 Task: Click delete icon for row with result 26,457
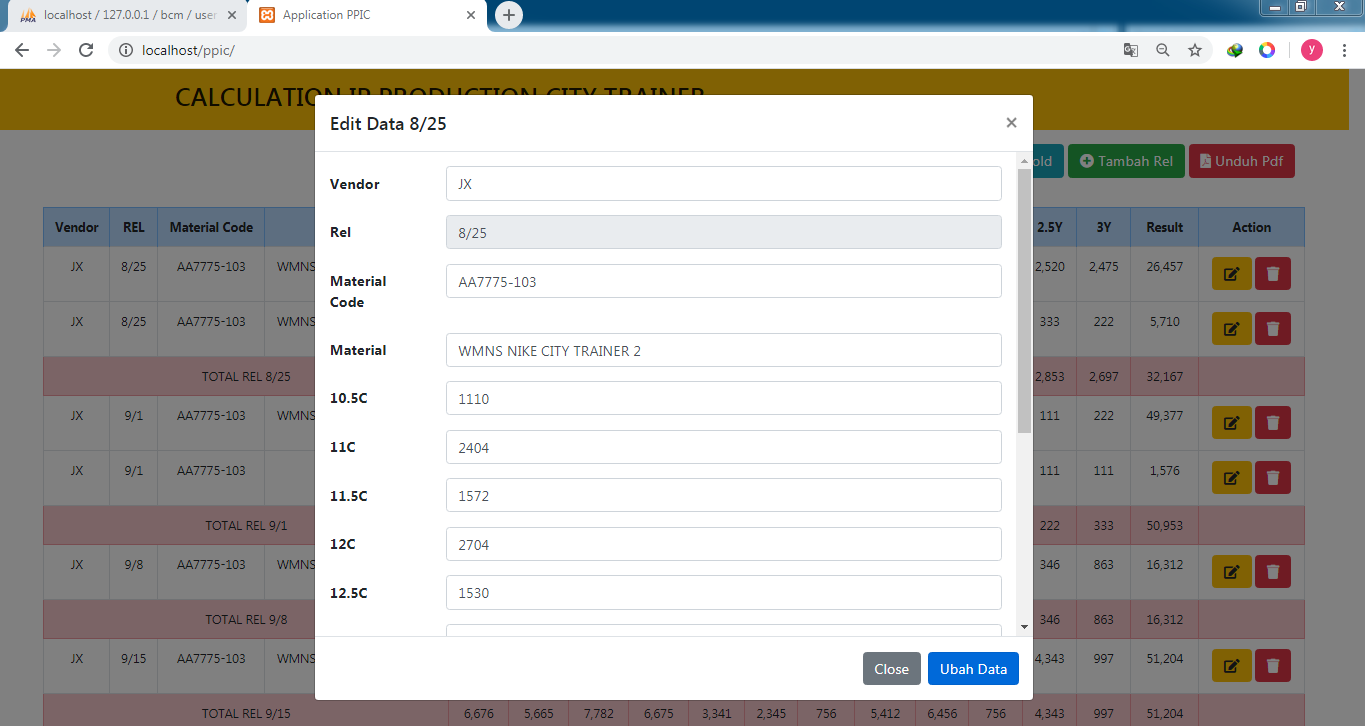coord(1272,274)
